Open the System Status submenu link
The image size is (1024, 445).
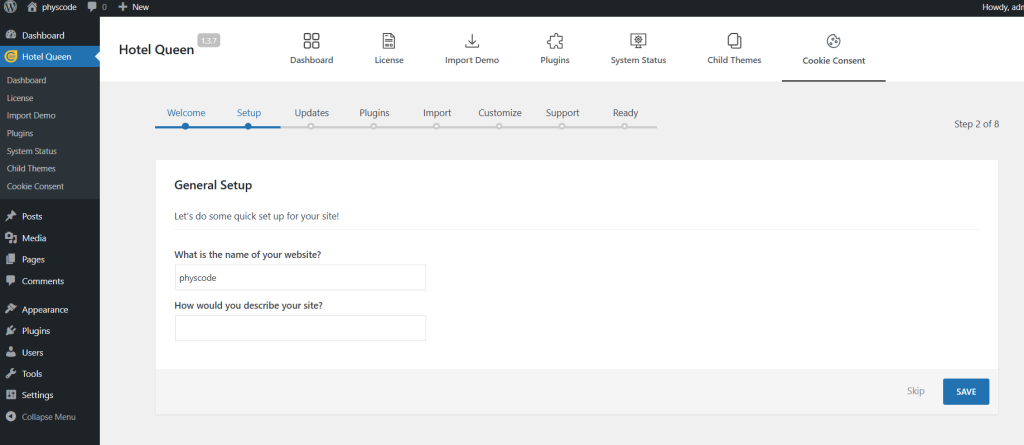31,151
